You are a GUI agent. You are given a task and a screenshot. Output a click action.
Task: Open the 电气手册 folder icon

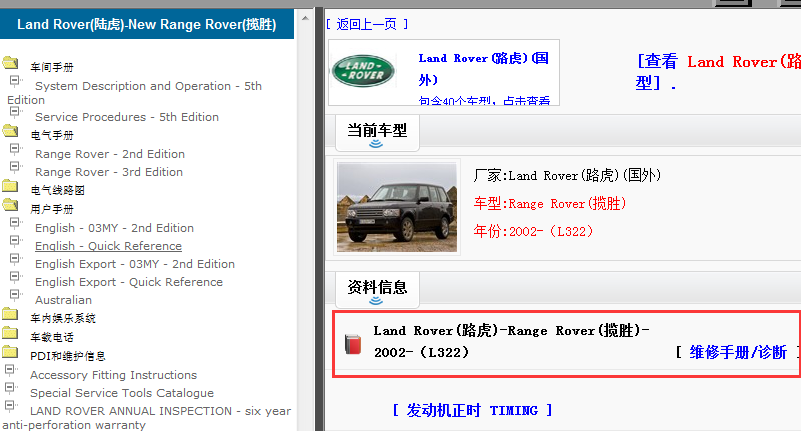(x=10, y=131)
